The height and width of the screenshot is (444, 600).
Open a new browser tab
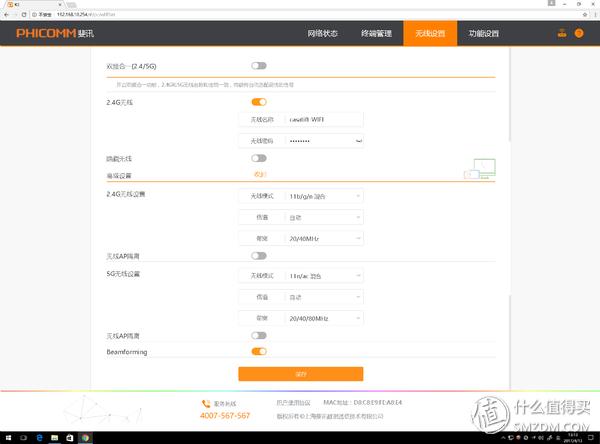71,5
